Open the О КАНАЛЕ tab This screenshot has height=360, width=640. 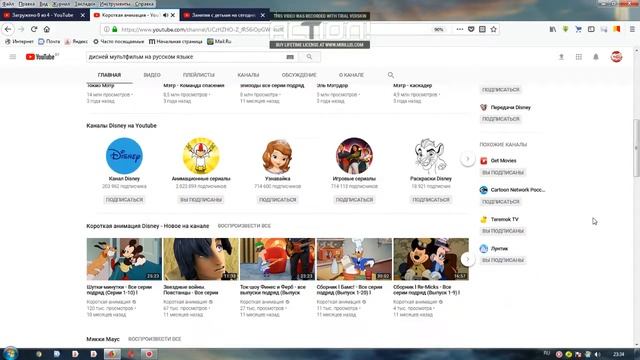pyautogui.click(x=351, y=75)
